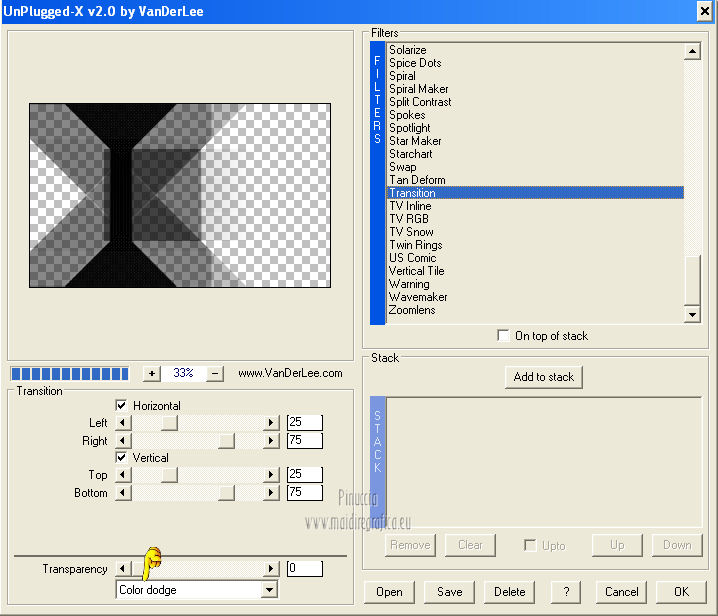Open the Color dodge blend mode dropdown
Screen dimensions: 718x616
[270, 590]
